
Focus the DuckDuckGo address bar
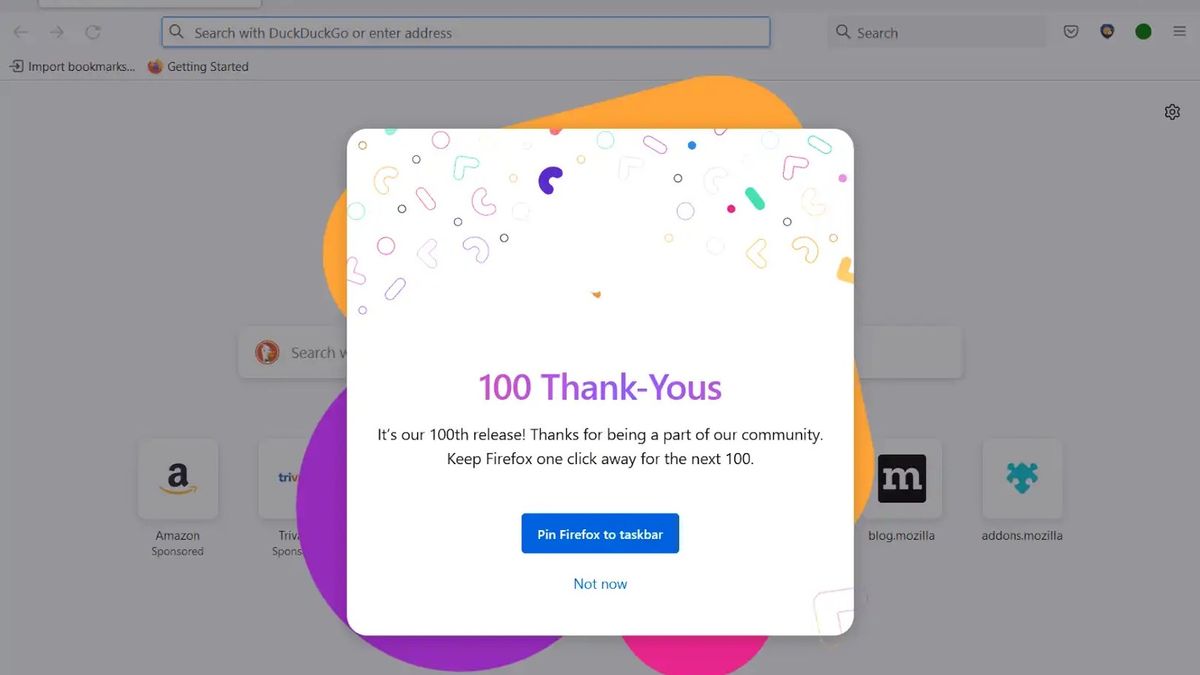click(466, 32)
